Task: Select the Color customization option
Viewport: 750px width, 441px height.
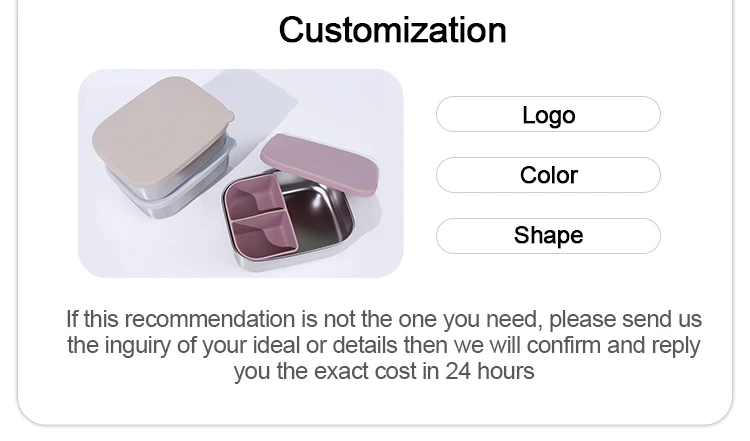Action: pos(548,175)
